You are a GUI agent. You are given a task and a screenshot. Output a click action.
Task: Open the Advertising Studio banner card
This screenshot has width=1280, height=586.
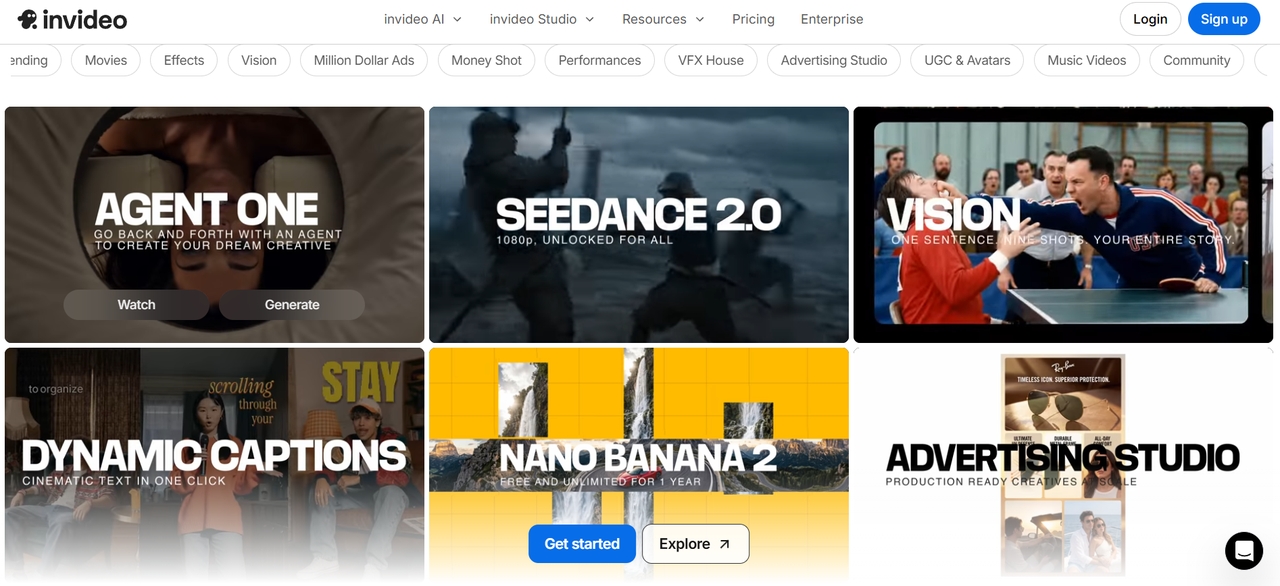pyautogui.click(x=1063, y=464)
